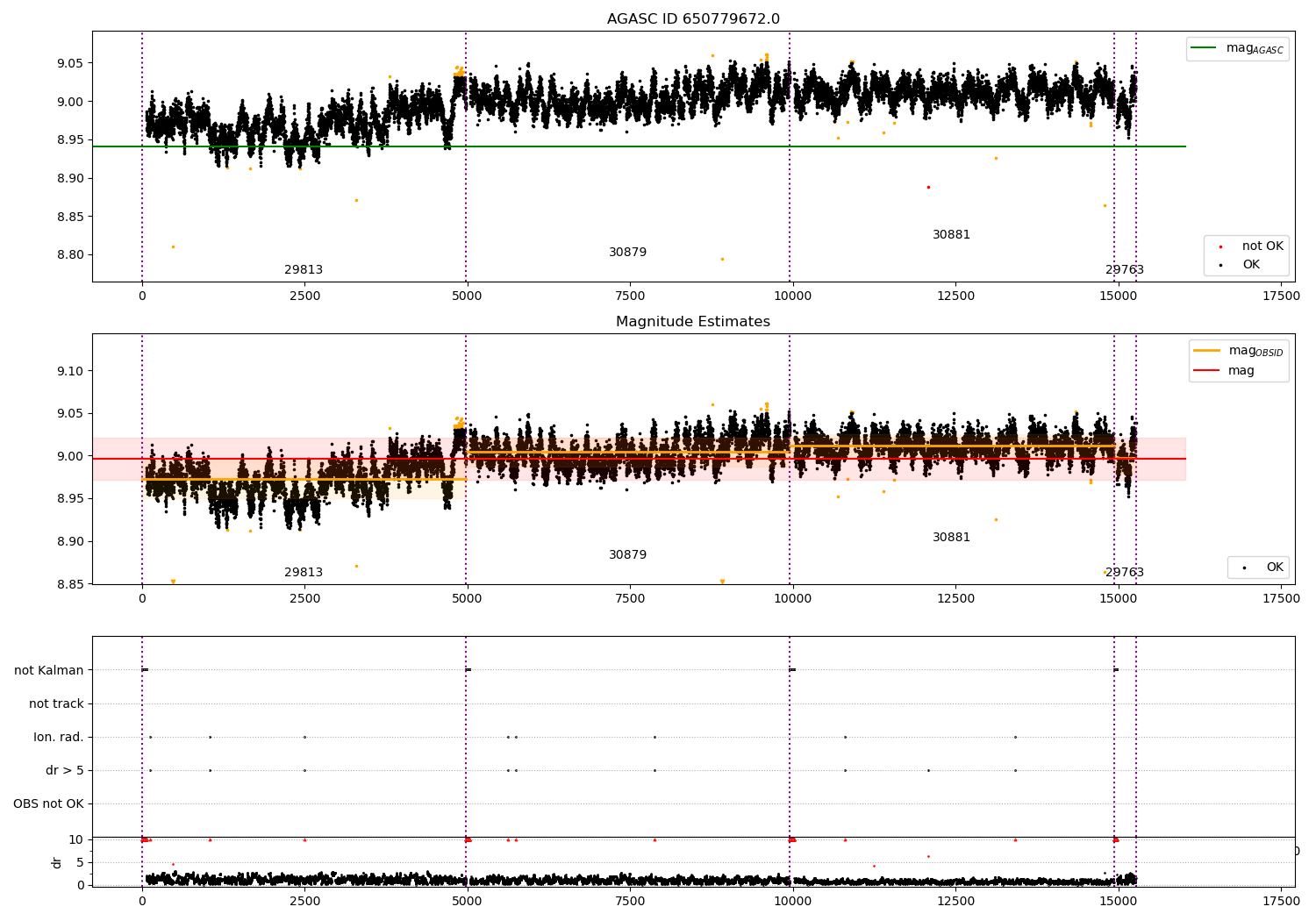Click obsid label 29813 in Magnitude Estimates plot
This screenshot has height=921, width=1316.
tap(304, 573)
